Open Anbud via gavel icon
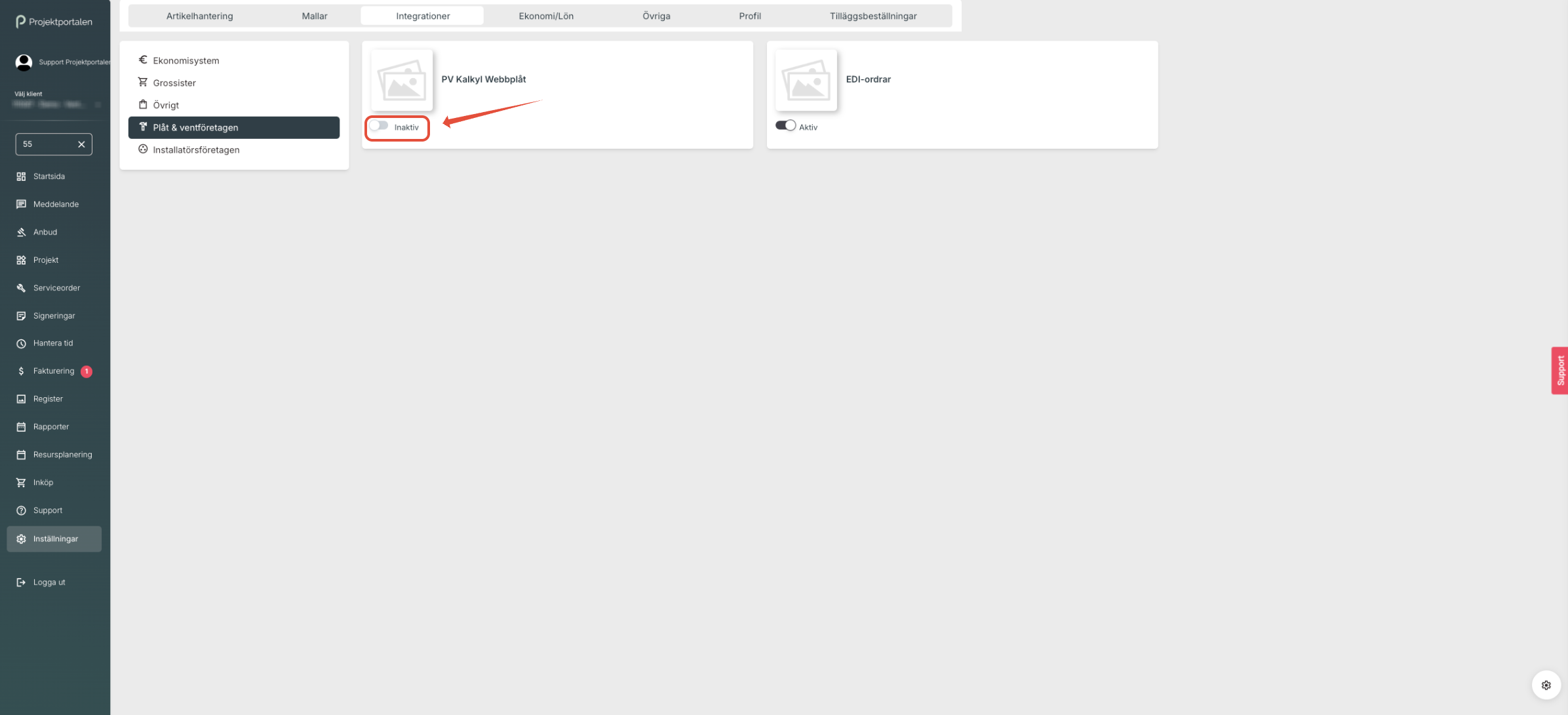The image size is (1568, 715). [21, 232]
